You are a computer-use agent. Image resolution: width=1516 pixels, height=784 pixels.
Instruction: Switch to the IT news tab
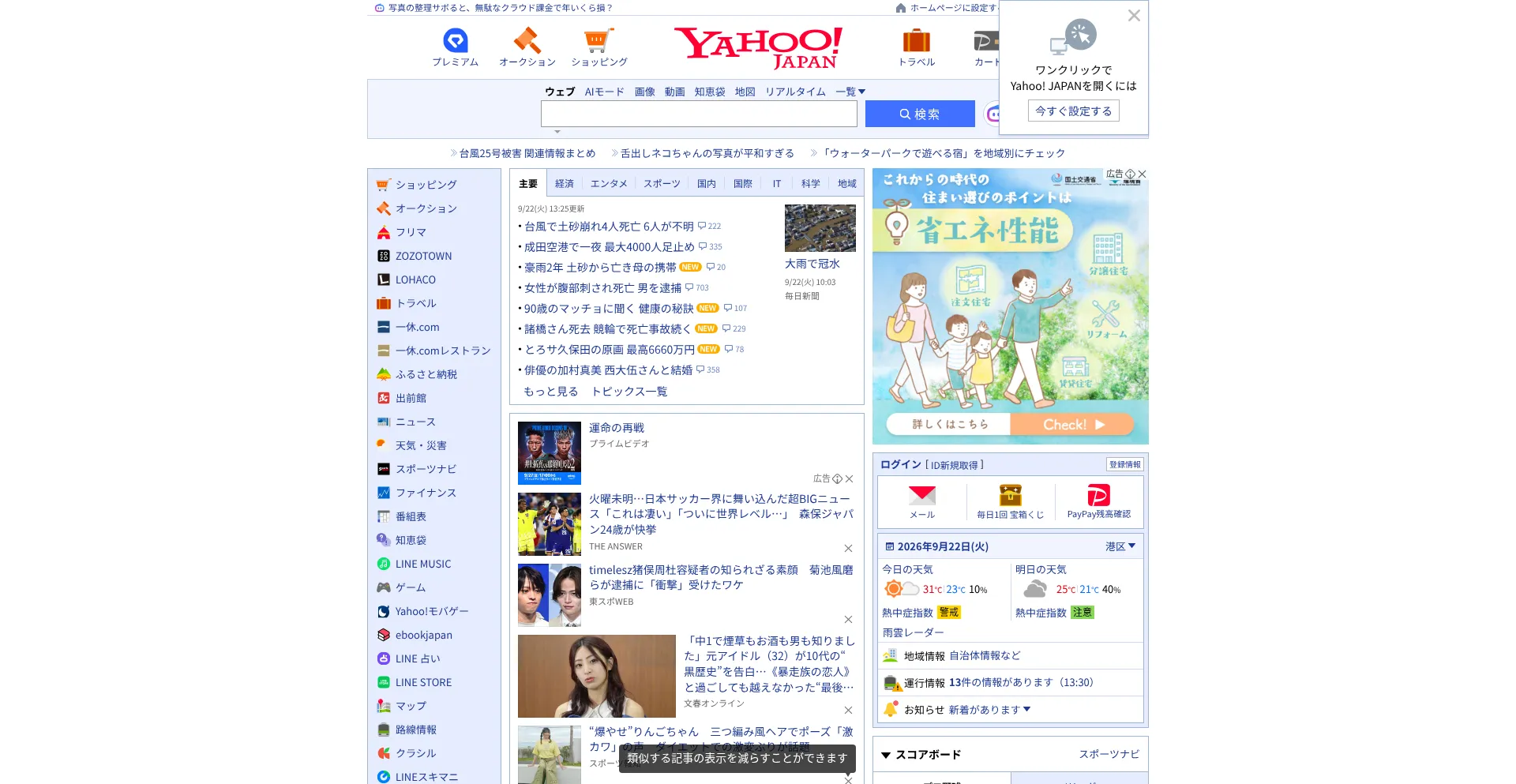point(777,183)
